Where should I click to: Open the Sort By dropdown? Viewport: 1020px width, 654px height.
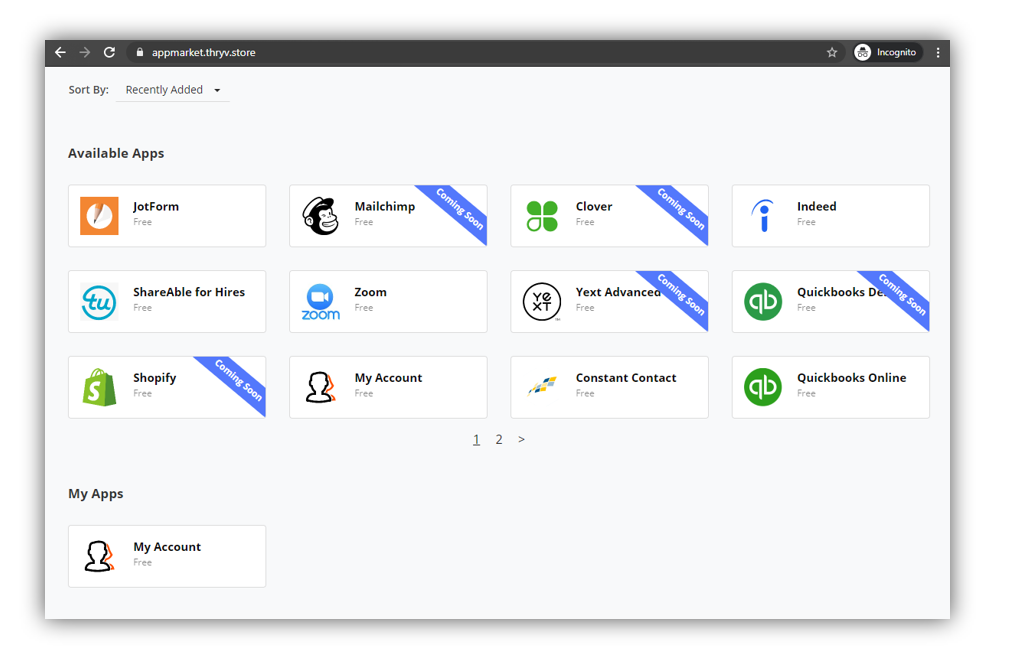(x=172, y=89)
